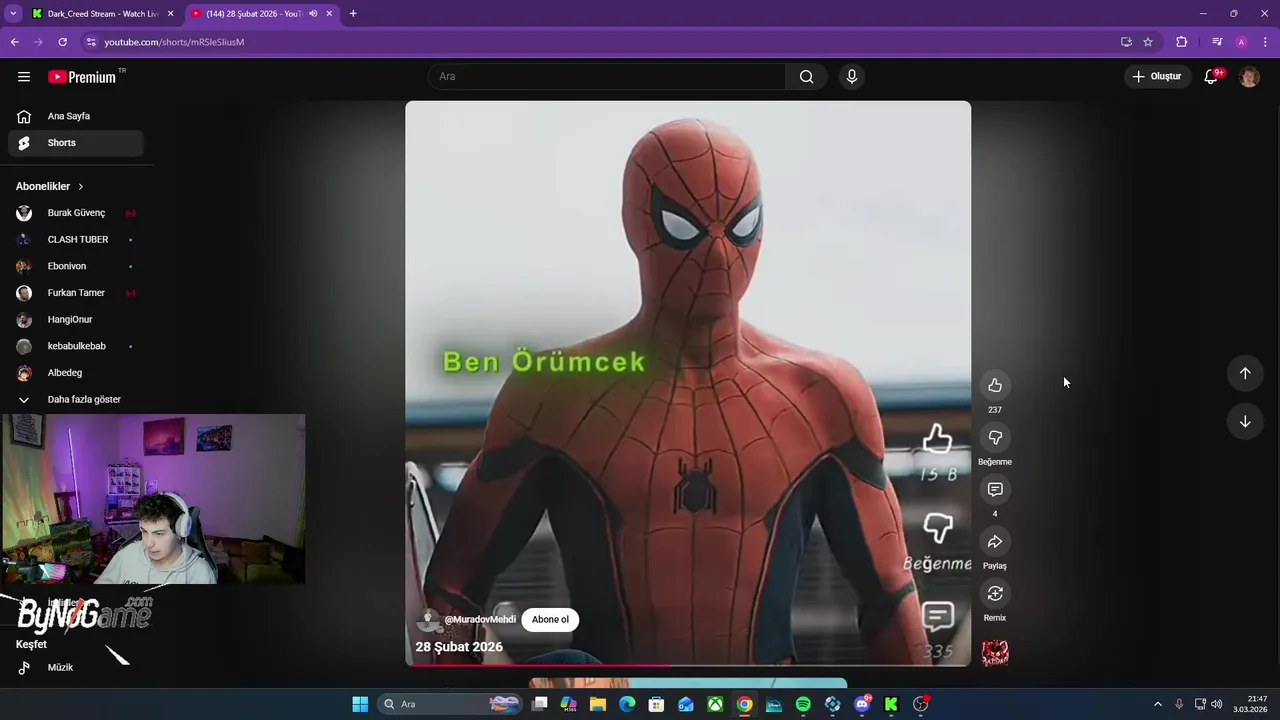1280x720 pixels.
Task: Go to previous short with up arrow
Action: [1245, 373]
